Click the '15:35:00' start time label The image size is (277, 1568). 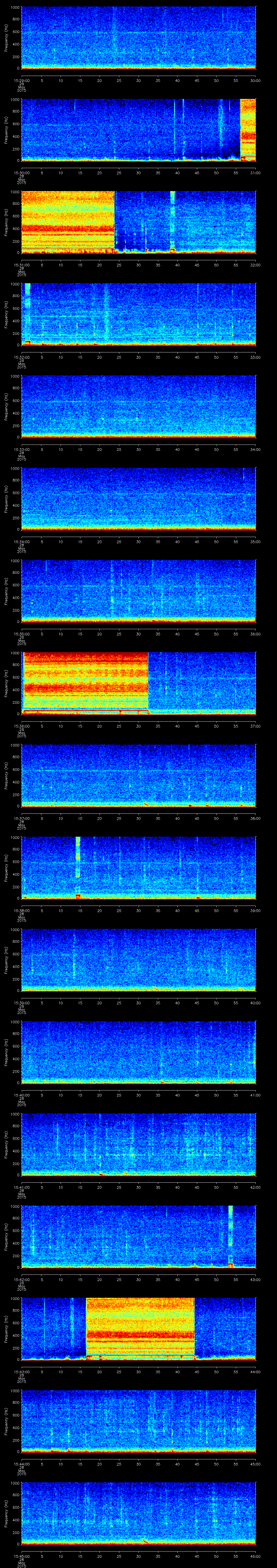point(21,634)
